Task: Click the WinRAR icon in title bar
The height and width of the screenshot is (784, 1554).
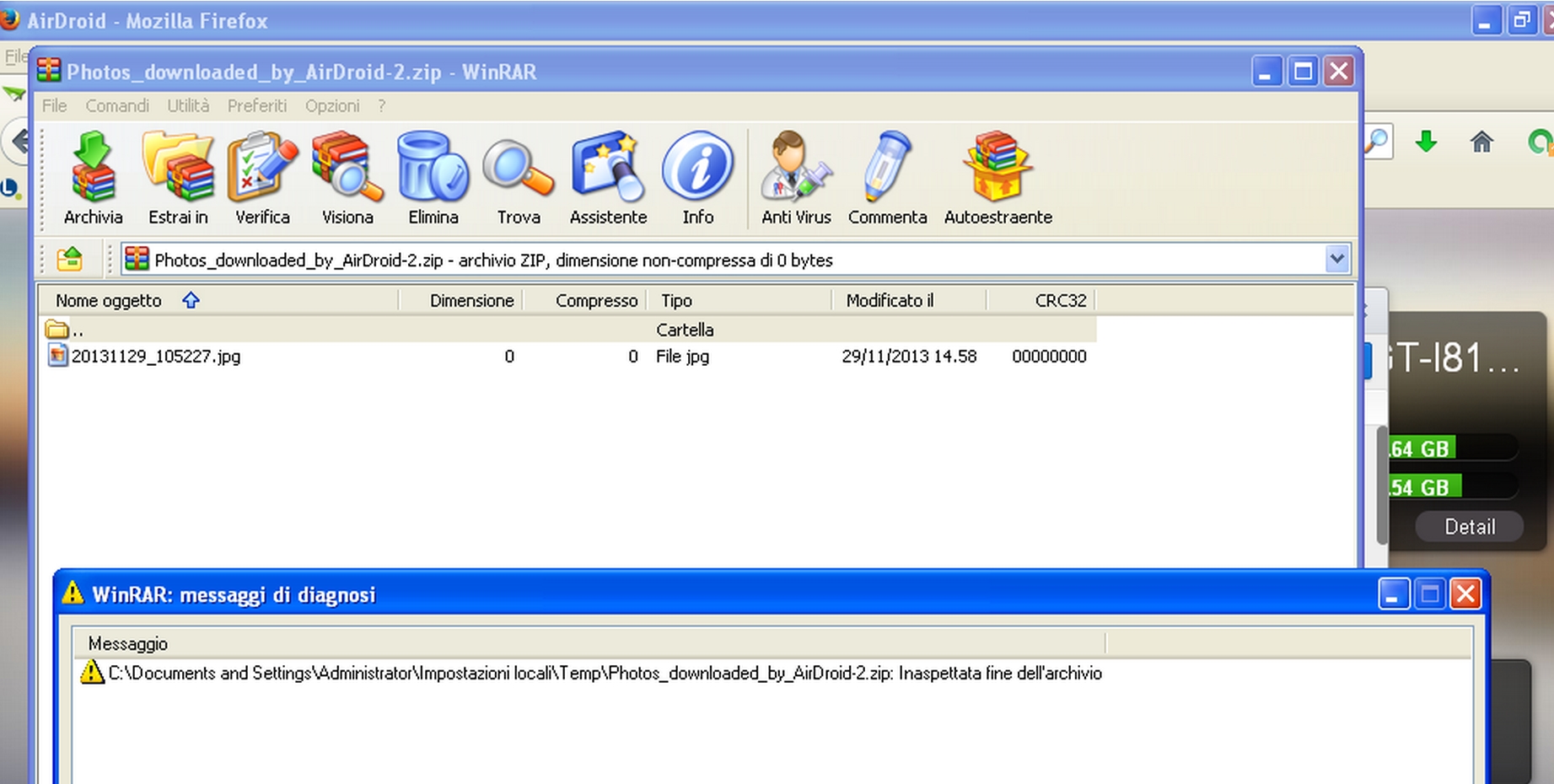Action: [49, 71]
